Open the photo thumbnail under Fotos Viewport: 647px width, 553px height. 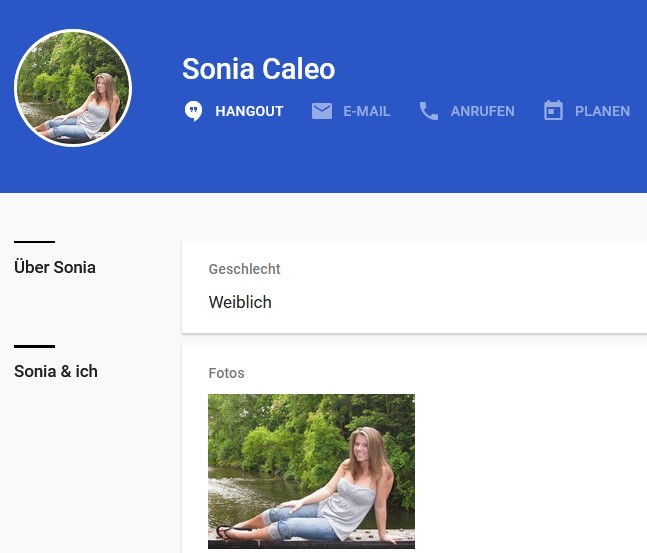pos(311,470)
